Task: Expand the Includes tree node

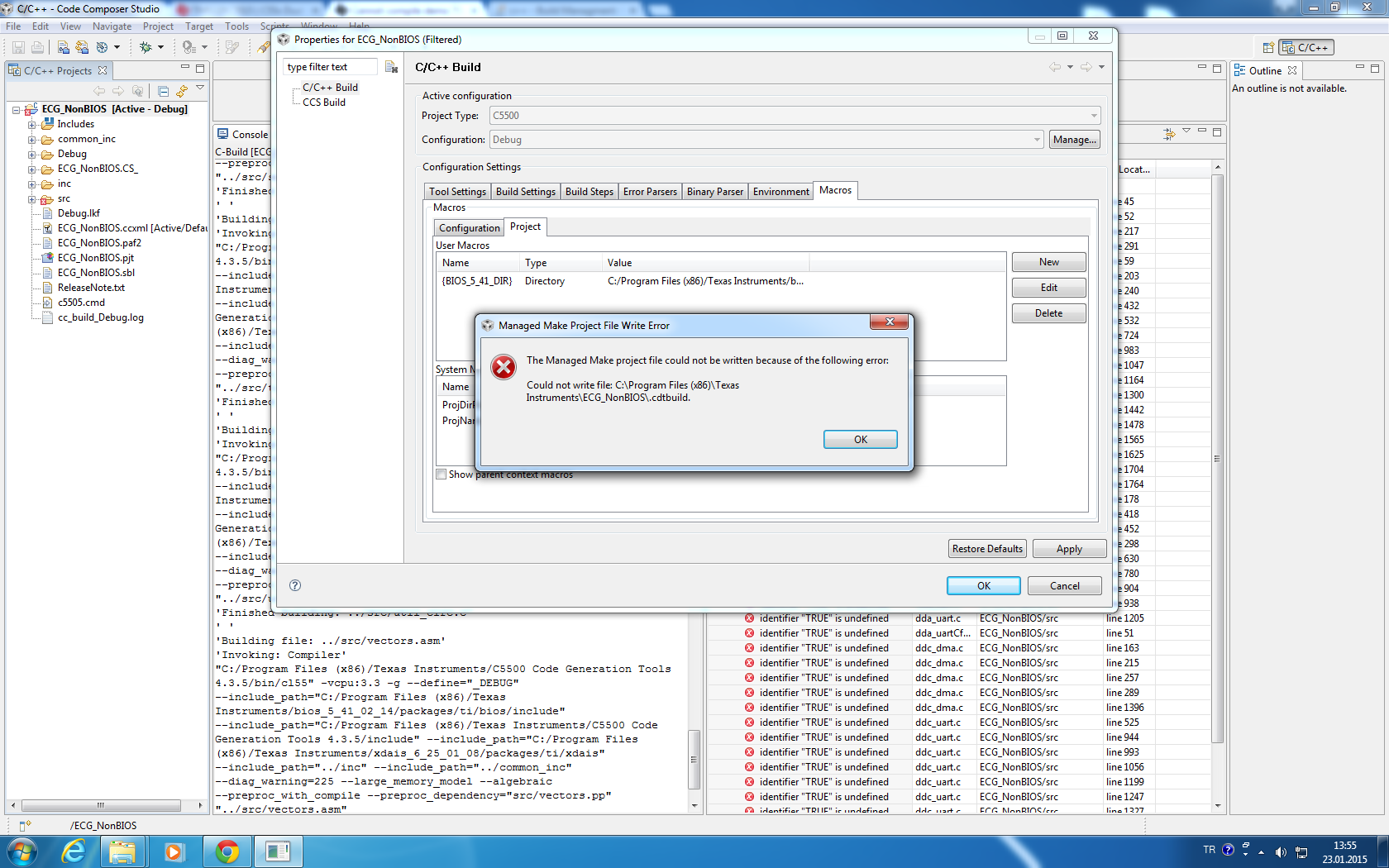Action: pos(31,124)
